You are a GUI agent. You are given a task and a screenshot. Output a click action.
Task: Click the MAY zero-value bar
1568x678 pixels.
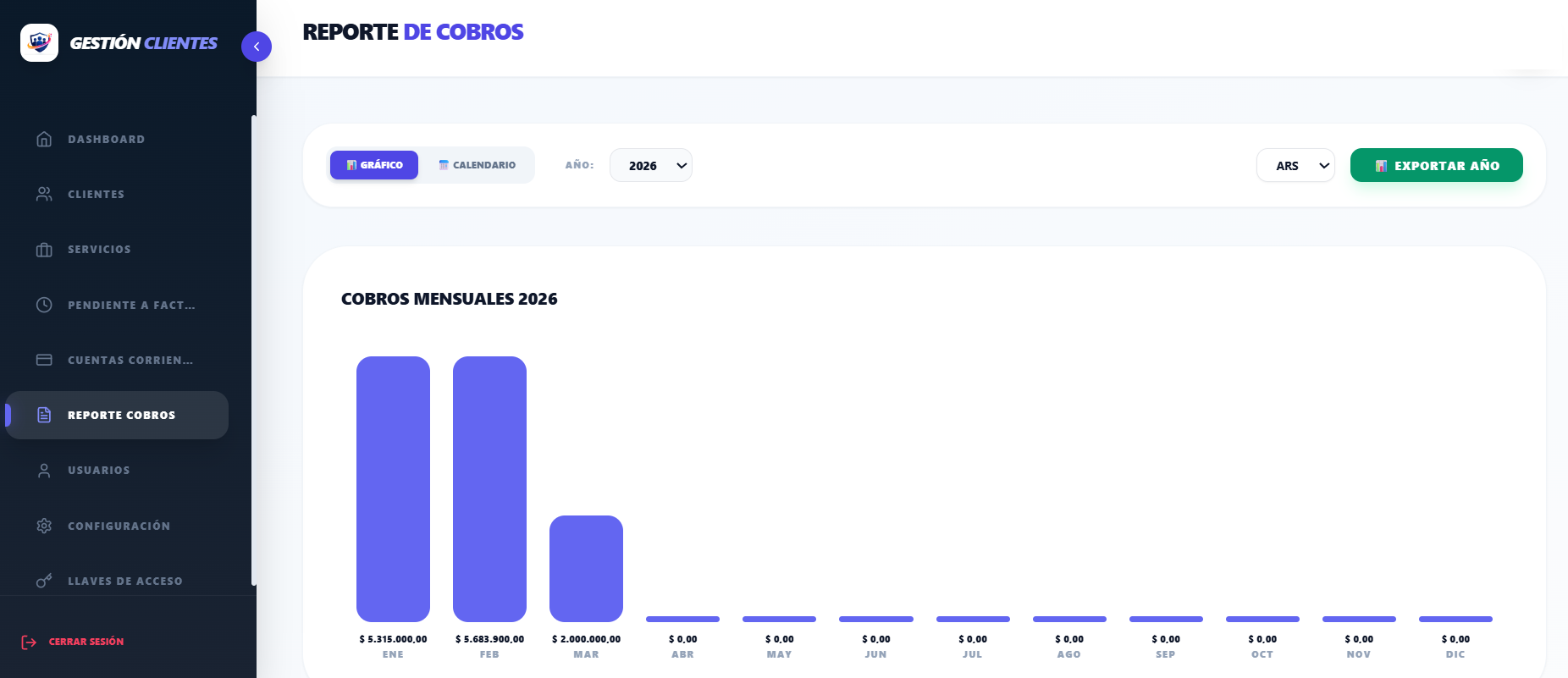click(779, 619)
